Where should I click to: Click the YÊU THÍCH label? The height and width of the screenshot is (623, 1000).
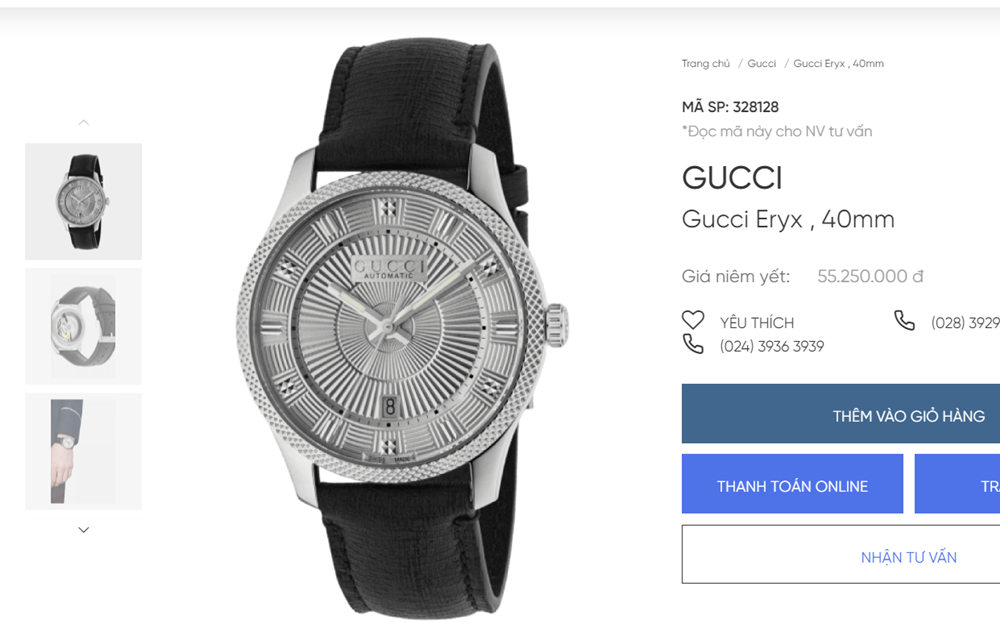coord(757,322)
